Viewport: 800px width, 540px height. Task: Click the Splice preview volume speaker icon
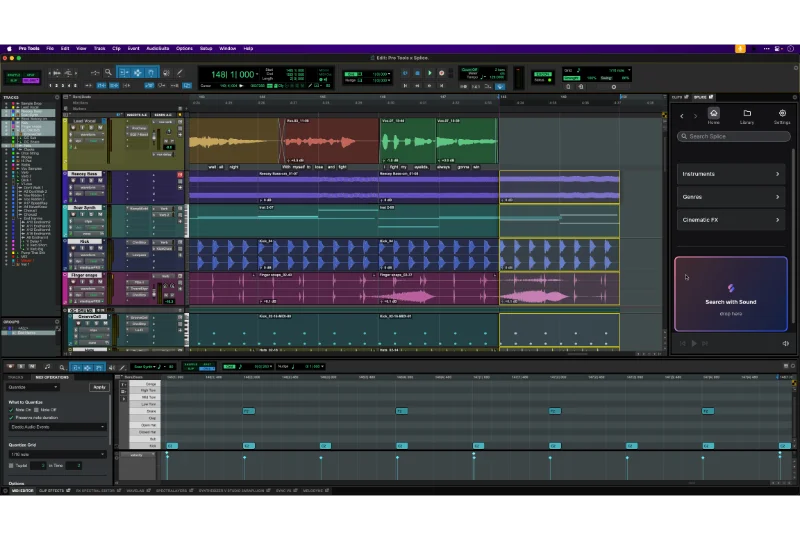click(786, 343)
